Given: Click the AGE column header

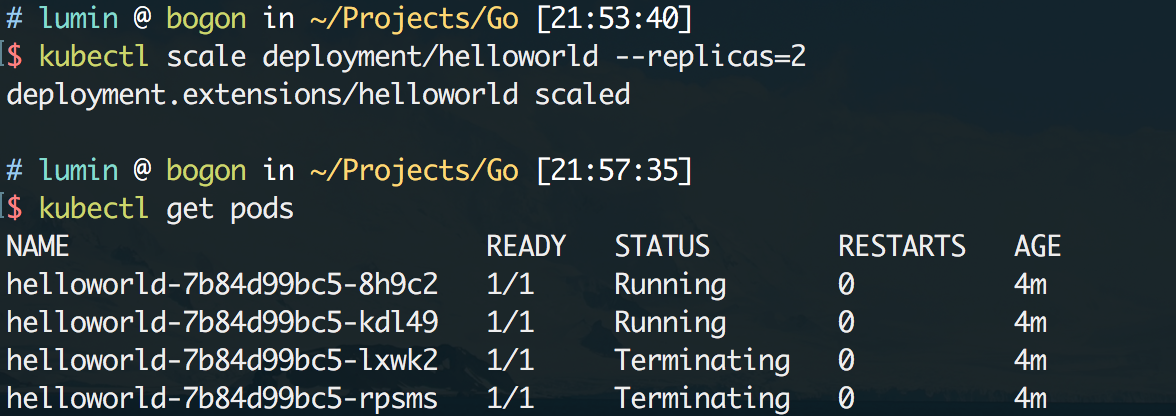Looking at the screenshot, I should 1037,246.
